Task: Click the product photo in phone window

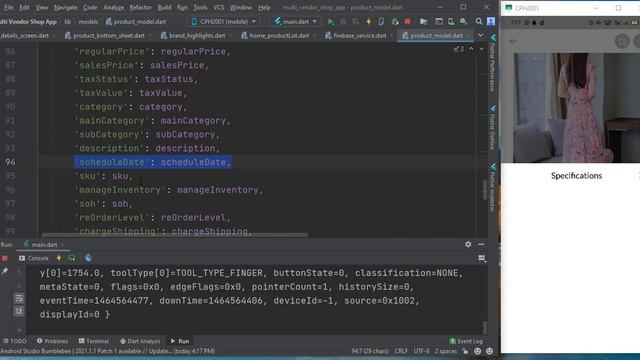Action: pyautogui.click(x=576, y=108)
